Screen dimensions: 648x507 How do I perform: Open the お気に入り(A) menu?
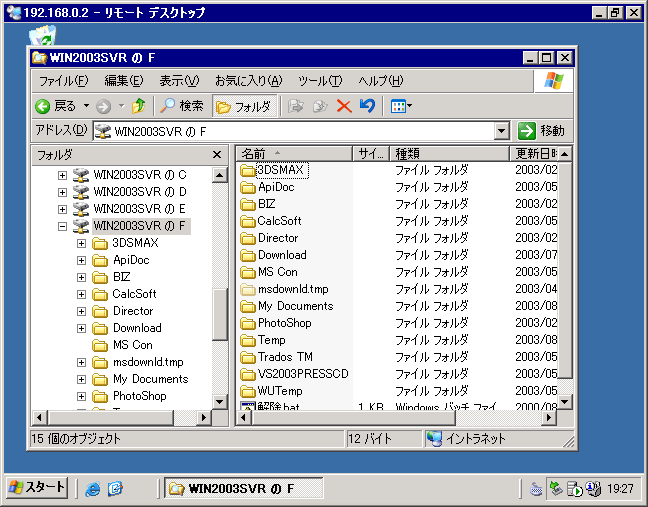click(x=248, y=81)
